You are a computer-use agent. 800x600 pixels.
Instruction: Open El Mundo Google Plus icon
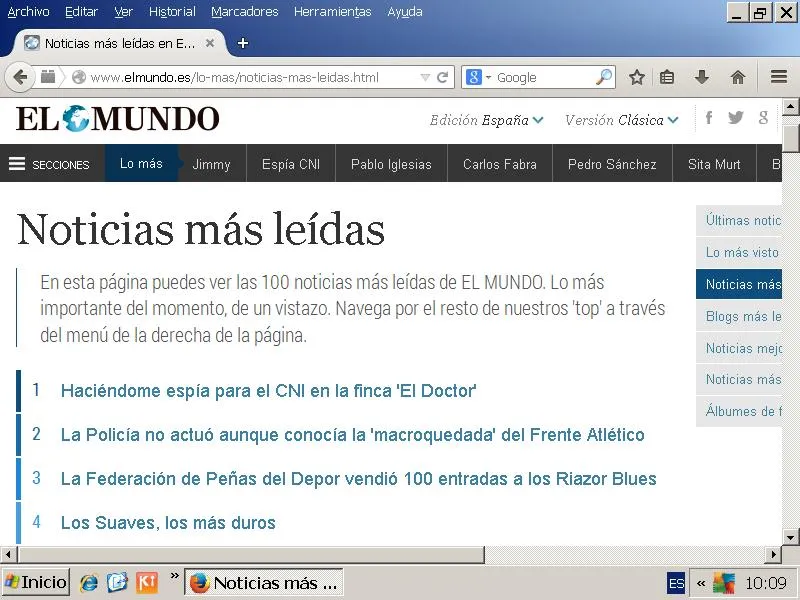(763, 118)
